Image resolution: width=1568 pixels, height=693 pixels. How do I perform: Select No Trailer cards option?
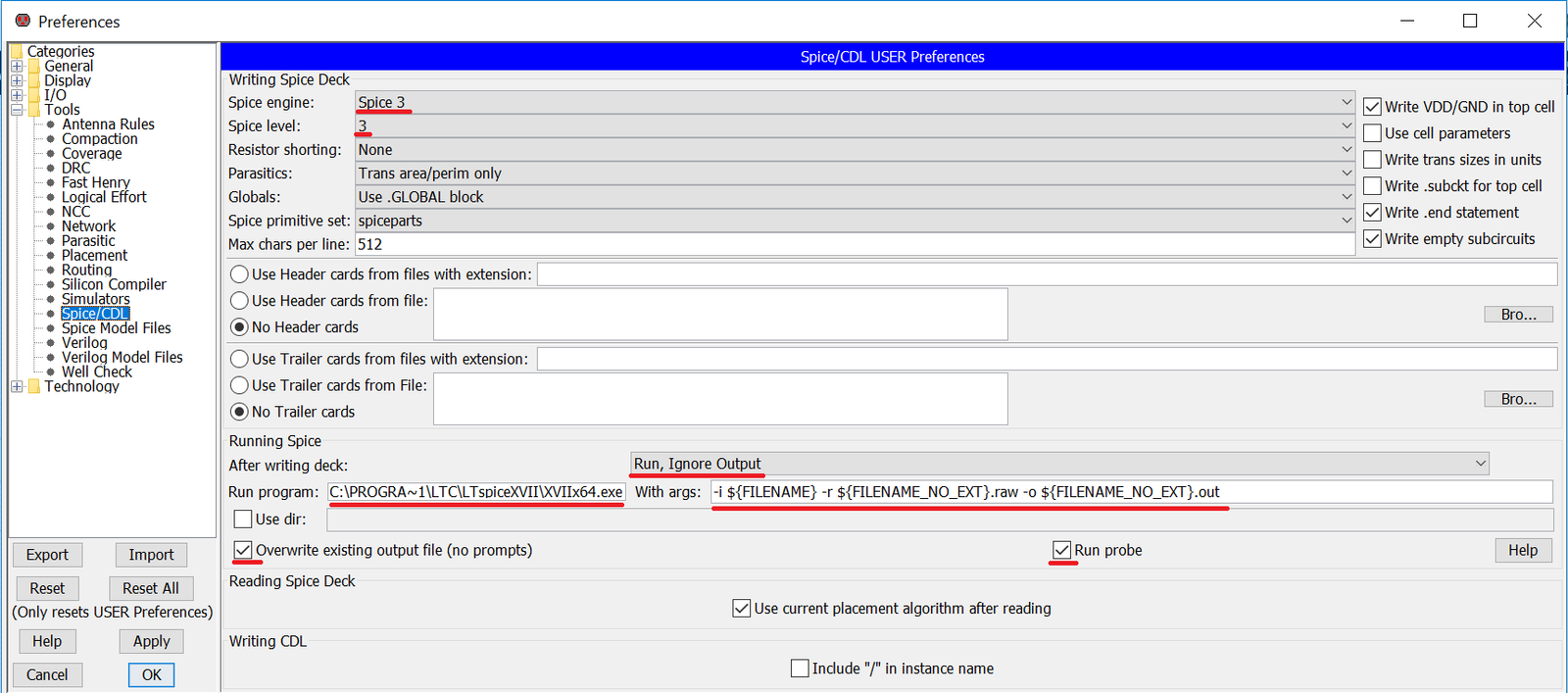point(239,413)
